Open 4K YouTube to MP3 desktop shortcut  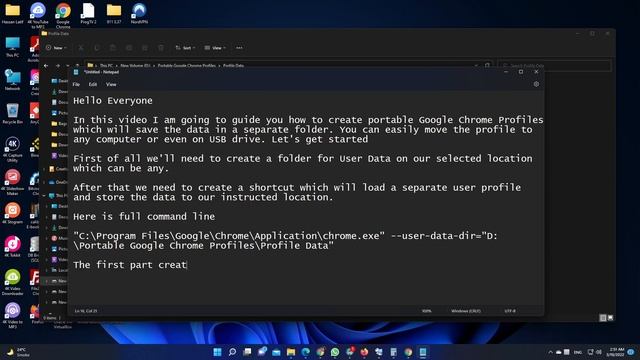pyautogui.click(x=38, y=15)
